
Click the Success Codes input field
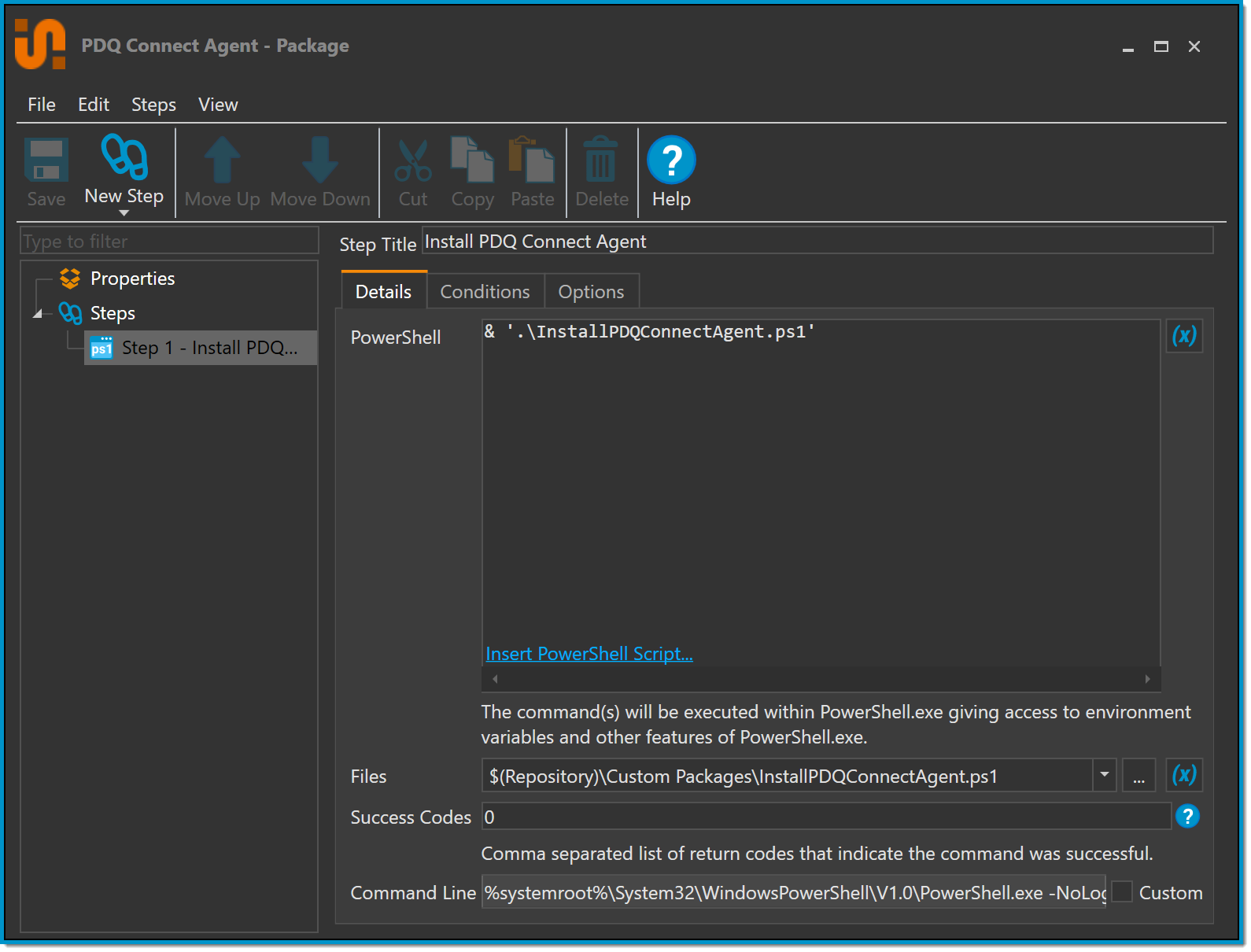point(826,817)
